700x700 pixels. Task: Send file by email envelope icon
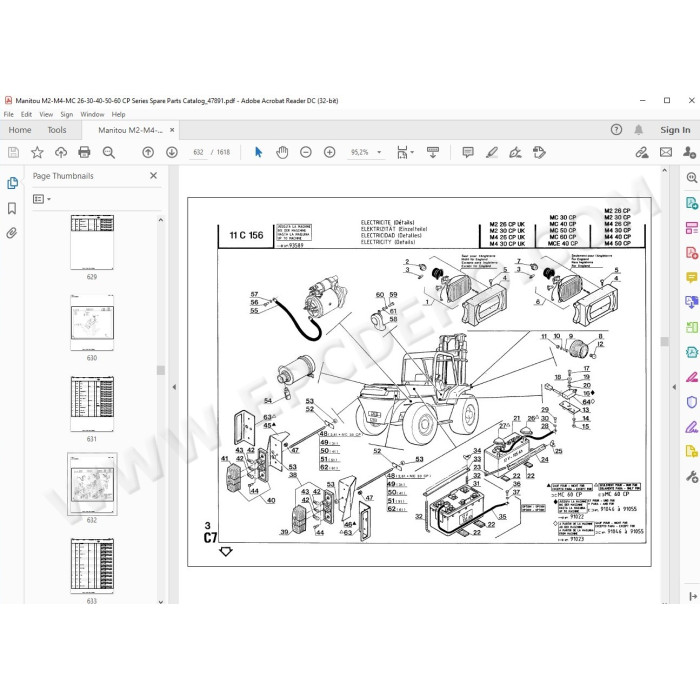tap(666, 153)
